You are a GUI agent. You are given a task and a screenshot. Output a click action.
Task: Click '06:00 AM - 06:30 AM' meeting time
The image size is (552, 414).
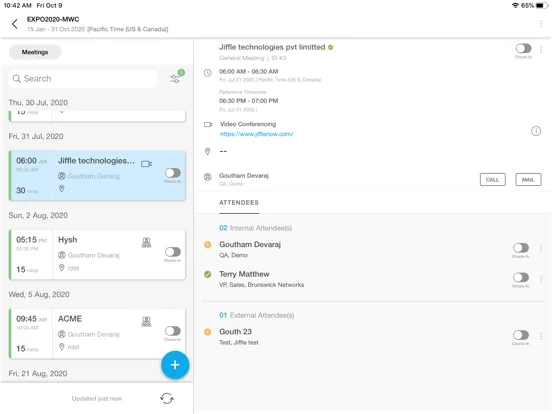coord(249,71)
